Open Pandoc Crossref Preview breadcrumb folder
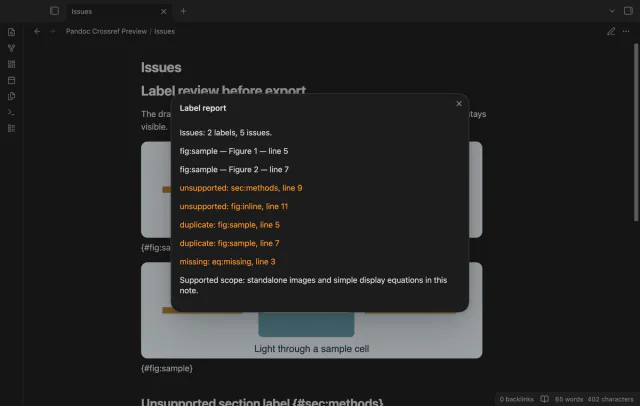Screen dimensions: 640x406 106,31
